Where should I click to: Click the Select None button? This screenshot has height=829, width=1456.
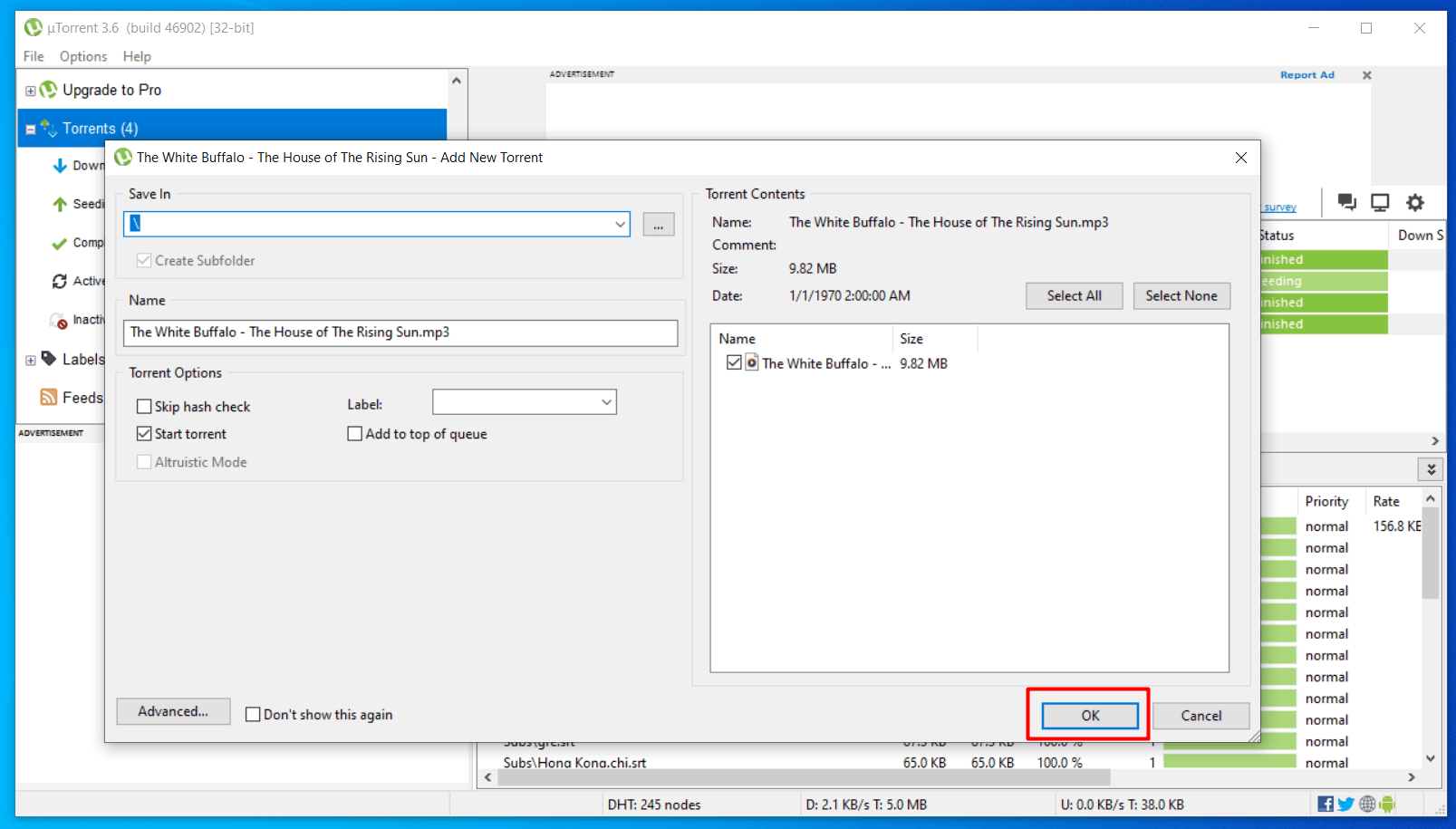point(1181,295)
